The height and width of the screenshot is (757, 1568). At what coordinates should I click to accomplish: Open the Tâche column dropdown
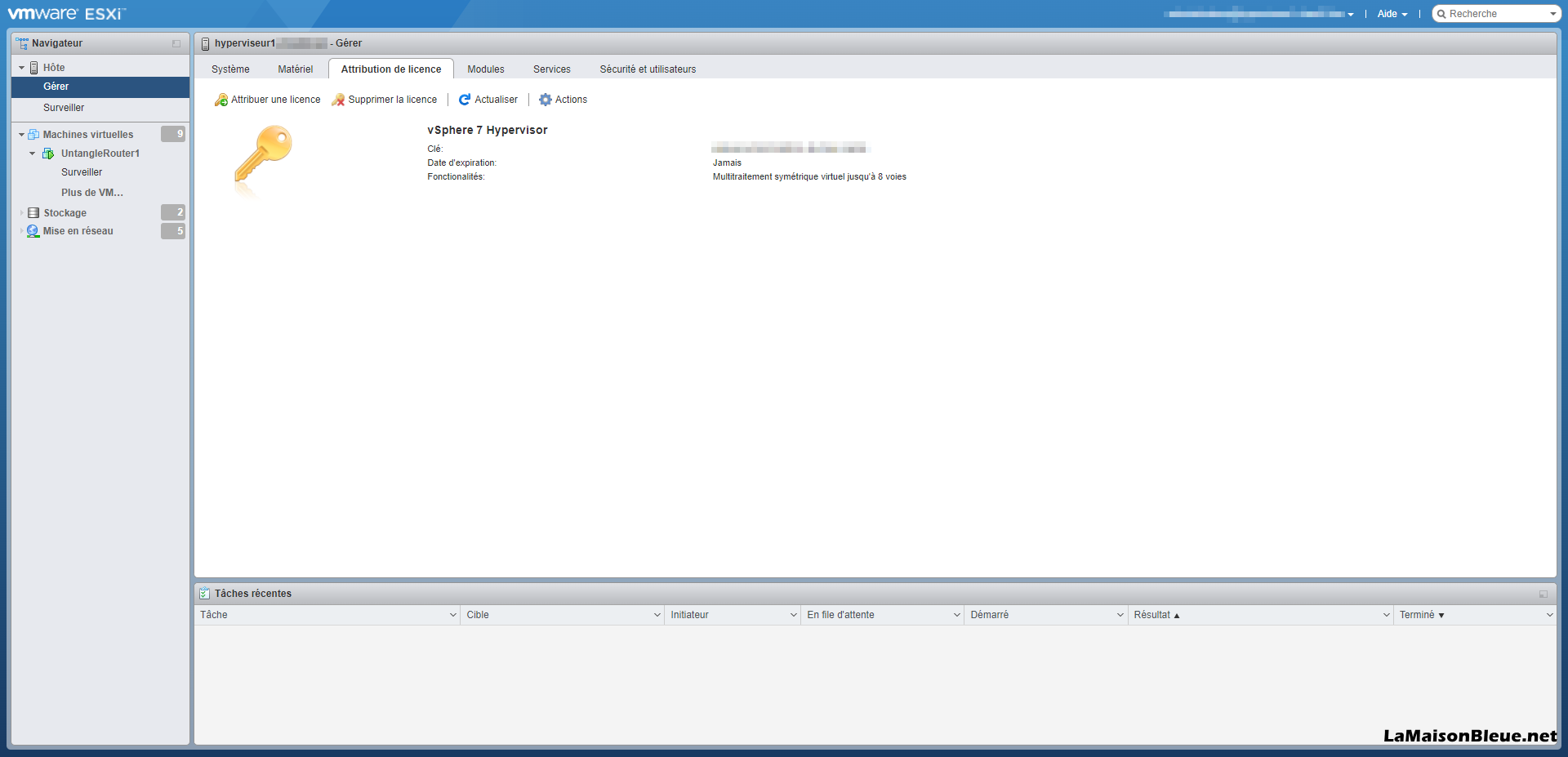pos(453,615)
